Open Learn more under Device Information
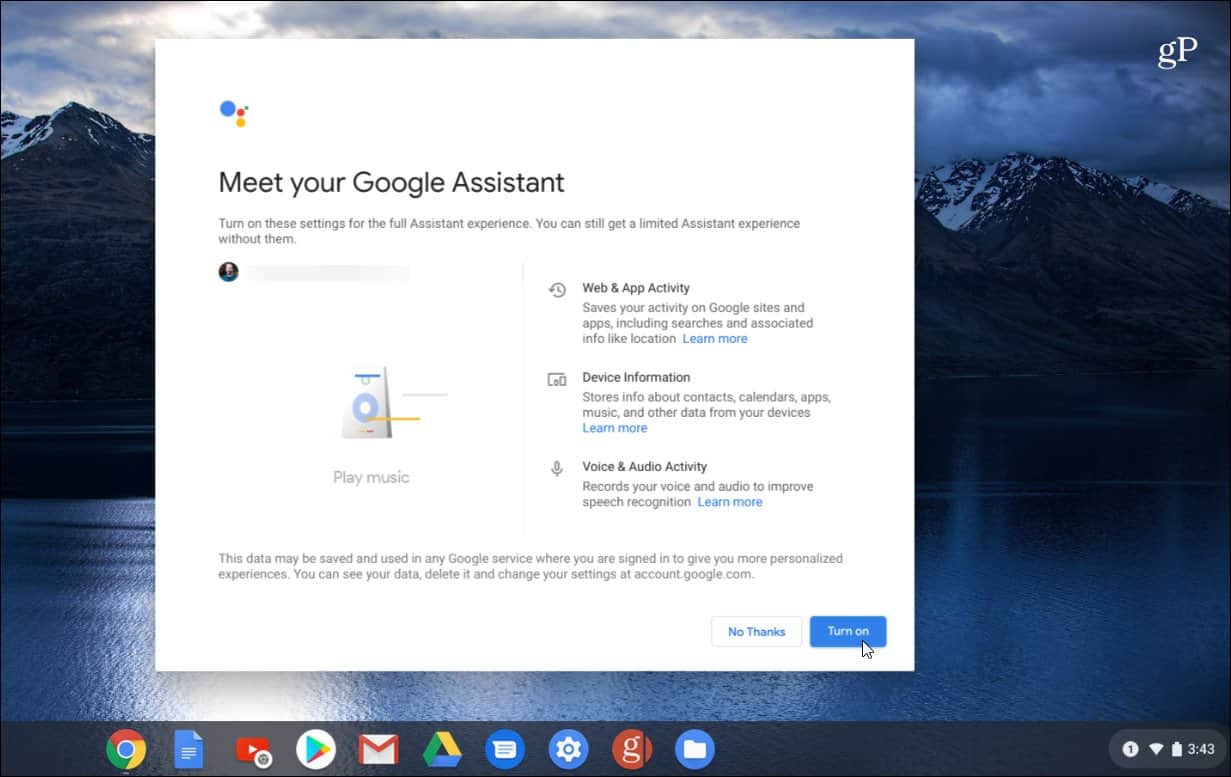Image resolution: width=1231 pixels, height=777 pixels. click(614, 428)
